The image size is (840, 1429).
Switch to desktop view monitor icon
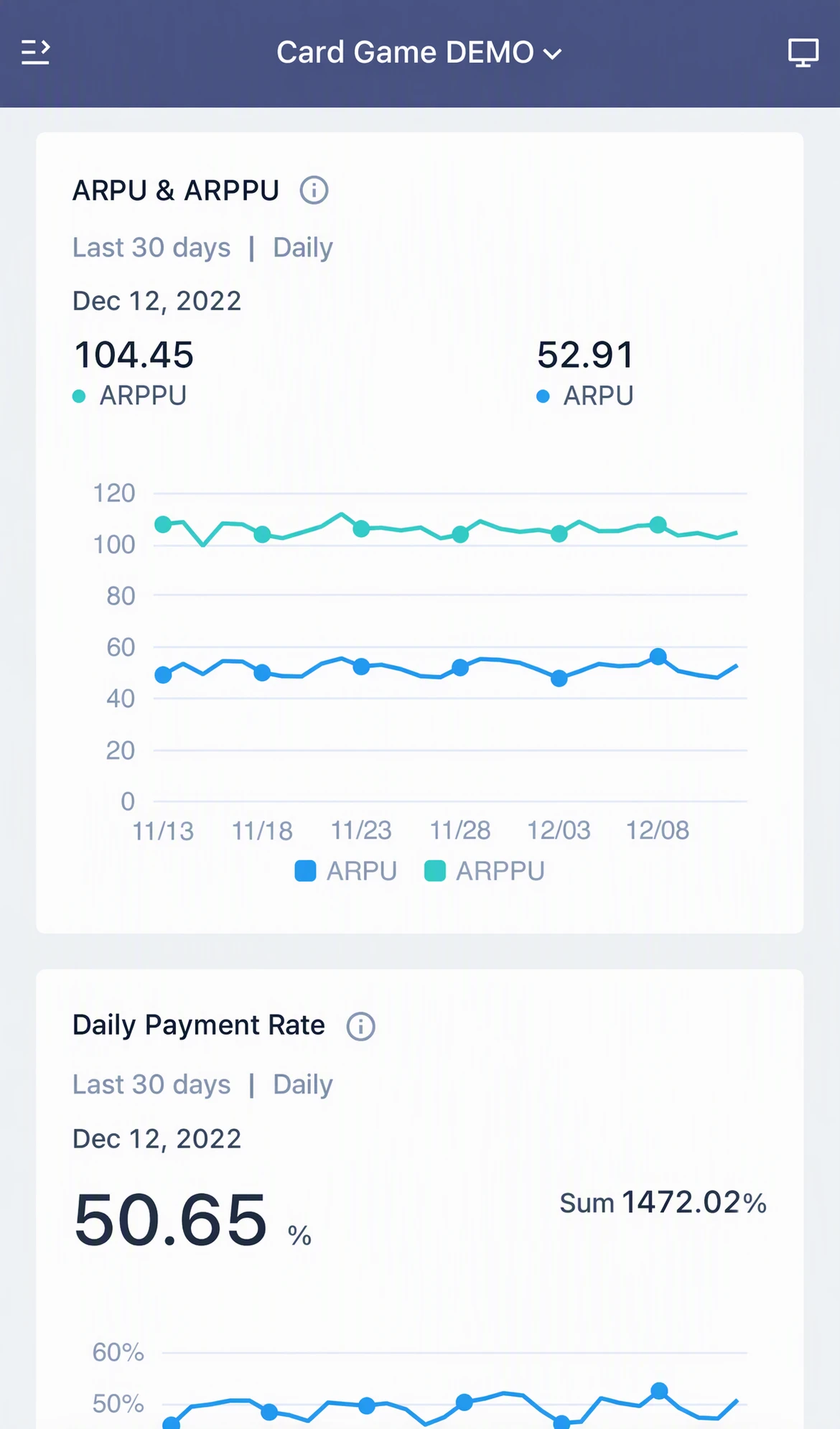point(803,52)
